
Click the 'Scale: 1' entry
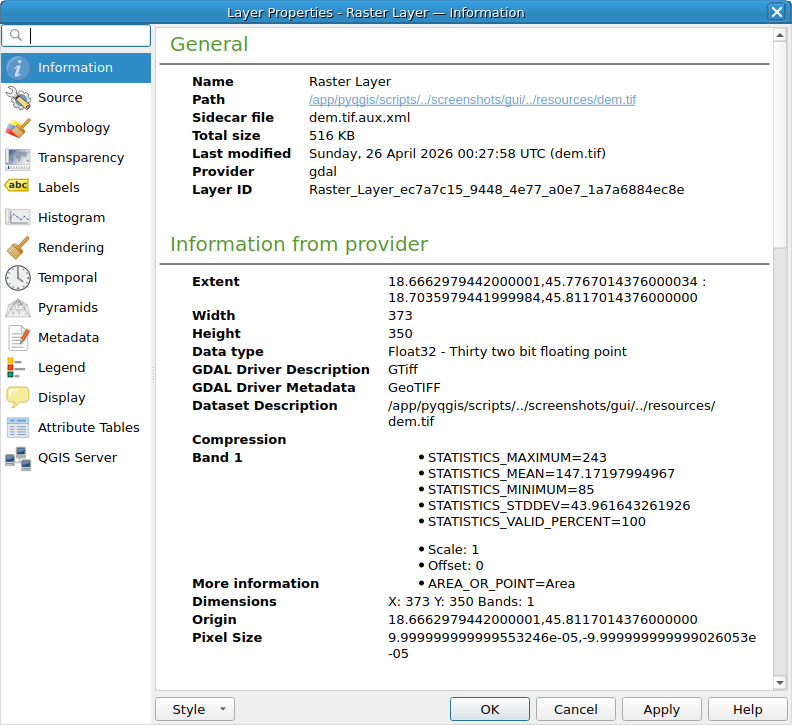tap(453, 550)
